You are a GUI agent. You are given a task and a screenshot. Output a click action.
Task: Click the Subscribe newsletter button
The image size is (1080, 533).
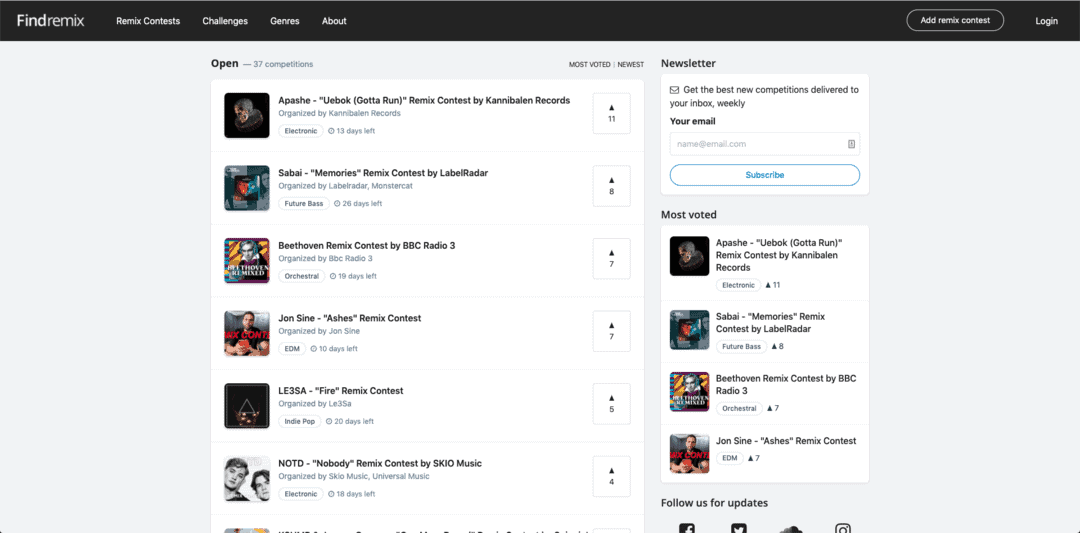click(x=764, y=175)
